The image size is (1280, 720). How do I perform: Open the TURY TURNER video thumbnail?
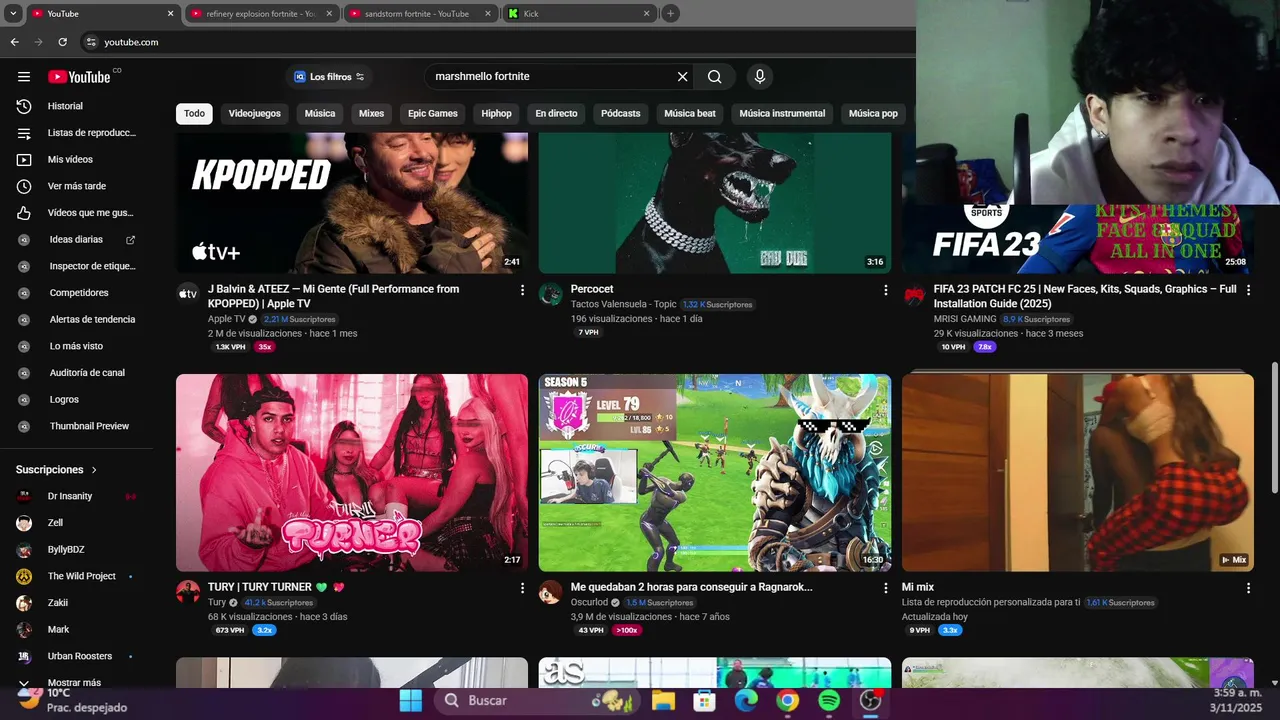pyautogui.click(x=352, y=473)
